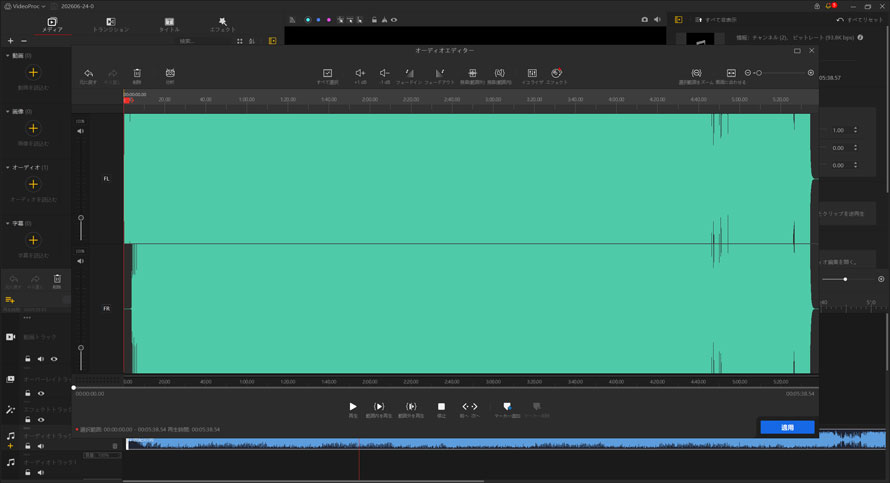Lock the video track

point(27,359)
